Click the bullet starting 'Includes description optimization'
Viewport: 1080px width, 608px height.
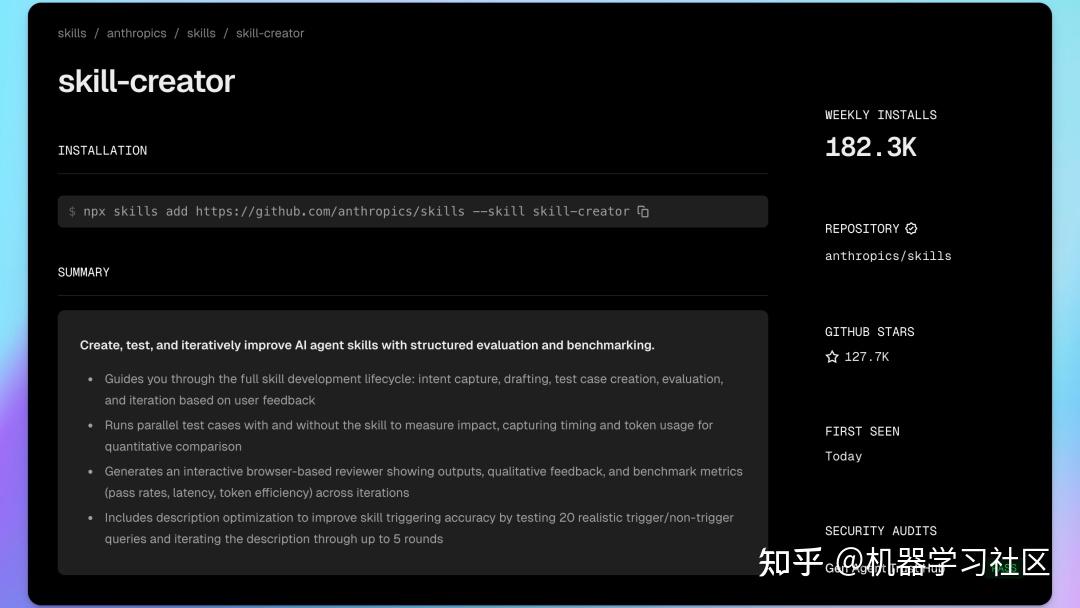(x=419, y=528)
